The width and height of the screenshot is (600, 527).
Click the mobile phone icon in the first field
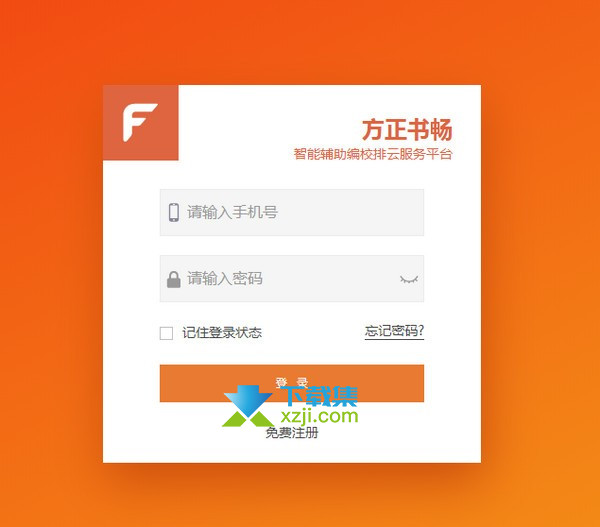pyautogui.click(x=174, y=212)
